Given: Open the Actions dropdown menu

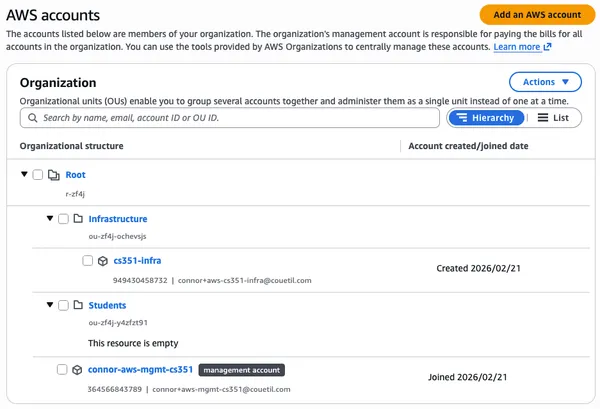Looking at the screenshot, I should coord(545,82).
